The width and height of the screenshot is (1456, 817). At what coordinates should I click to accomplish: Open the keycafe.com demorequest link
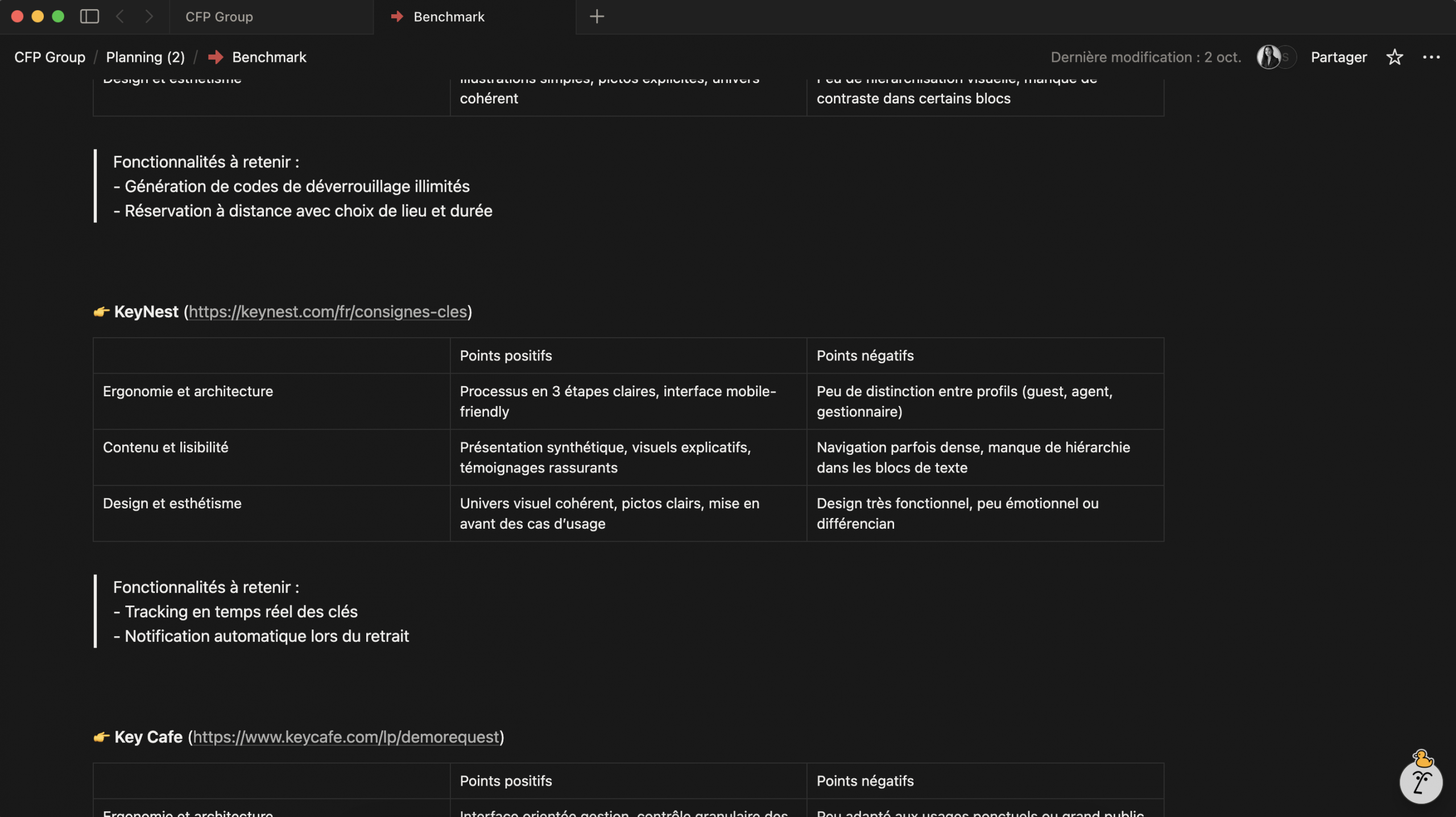pos(346,737)
